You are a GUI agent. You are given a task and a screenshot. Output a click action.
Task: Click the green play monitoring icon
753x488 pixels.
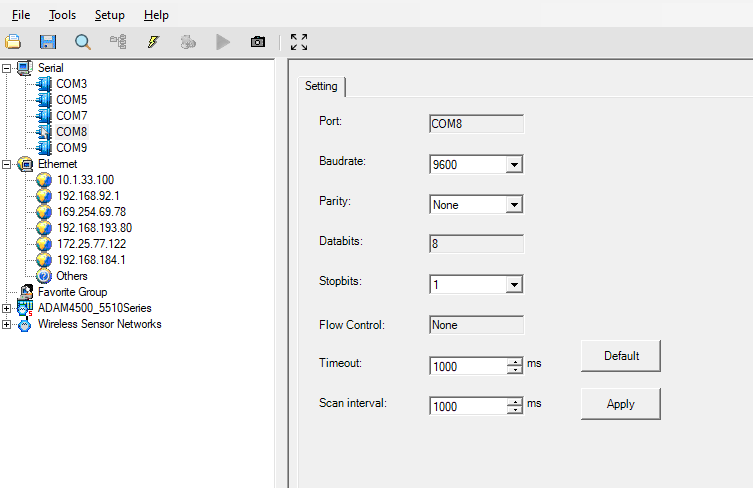tap(223, 42)
